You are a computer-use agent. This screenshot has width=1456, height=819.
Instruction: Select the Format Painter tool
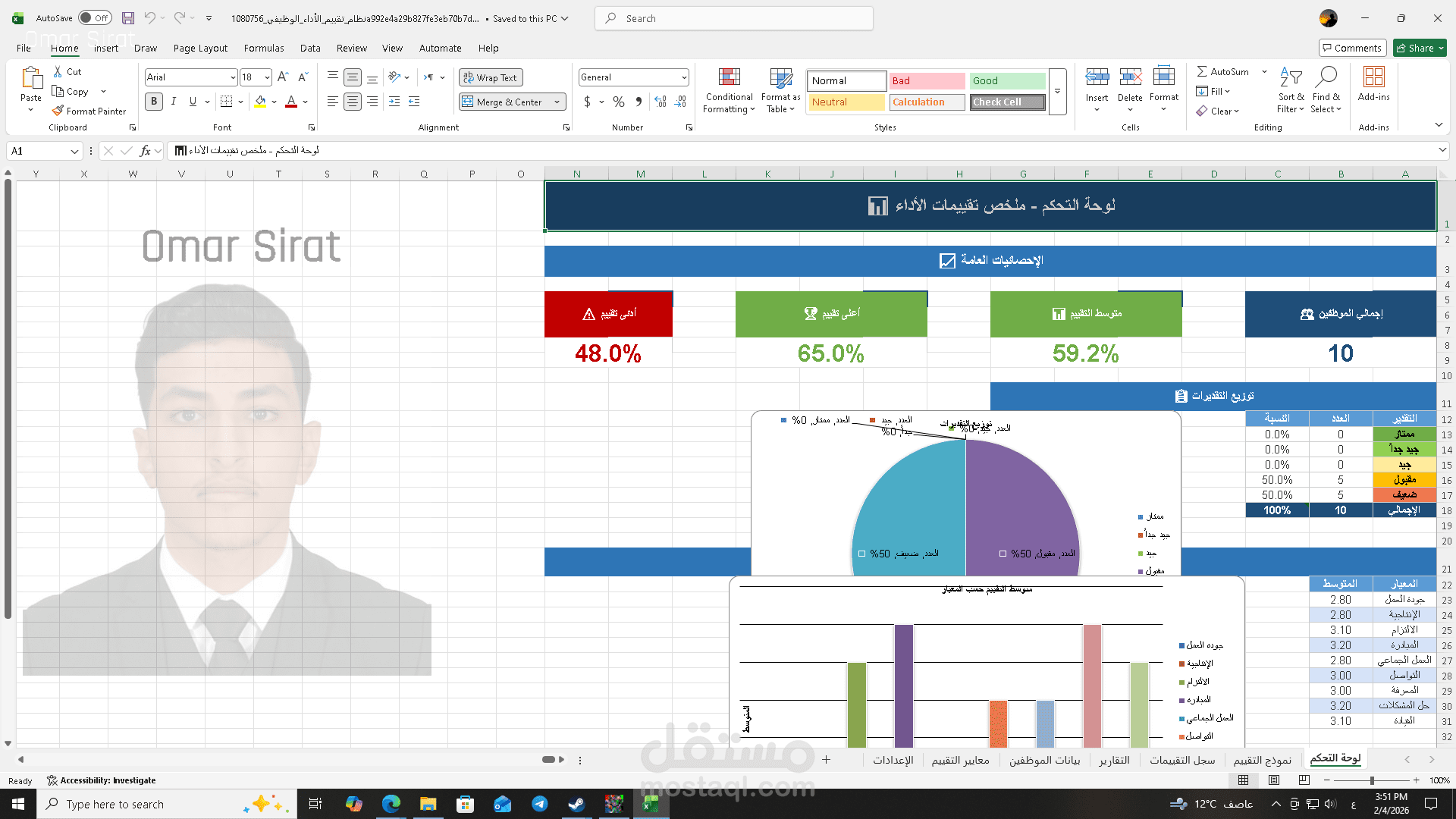pyautogui.click(x=89, y=111)
